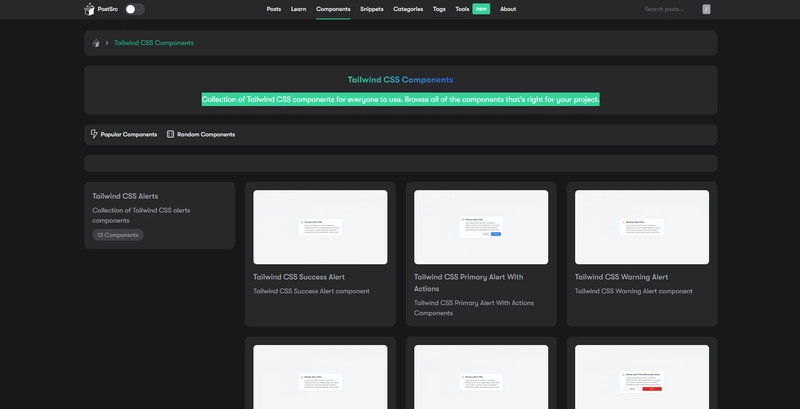
Task: Open the Learn menu item
Action: click(298, 9)
